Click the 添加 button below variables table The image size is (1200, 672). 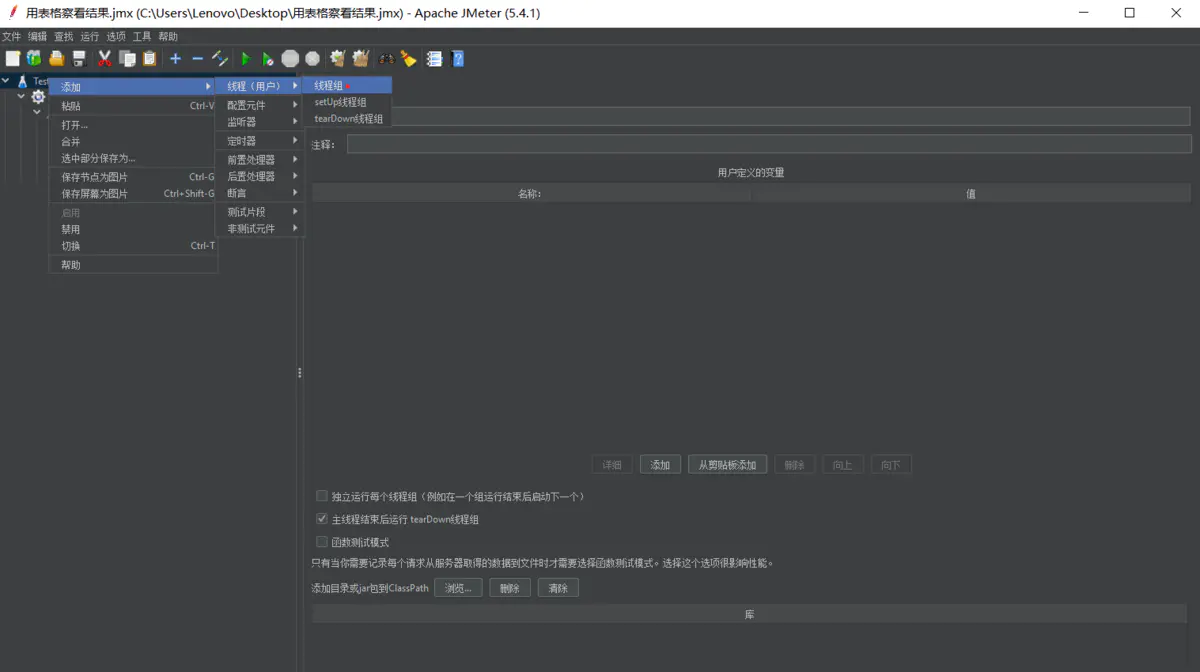click(x=660, y=465)
